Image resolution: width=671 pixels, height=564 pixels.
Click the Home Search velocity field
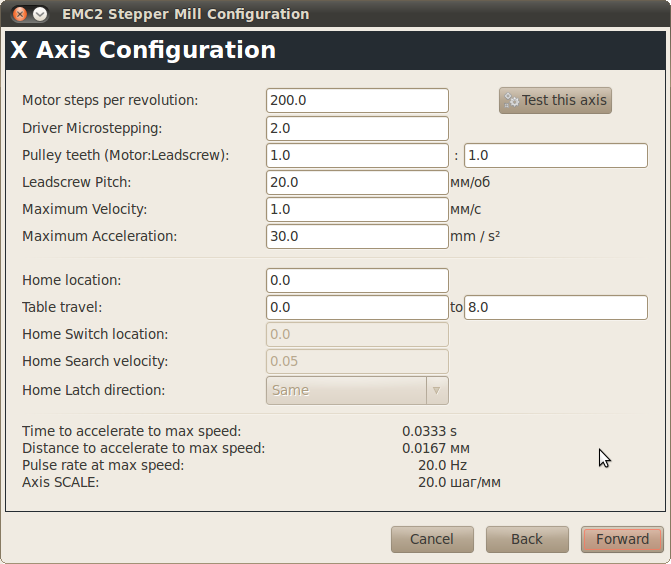click(357, 361)
